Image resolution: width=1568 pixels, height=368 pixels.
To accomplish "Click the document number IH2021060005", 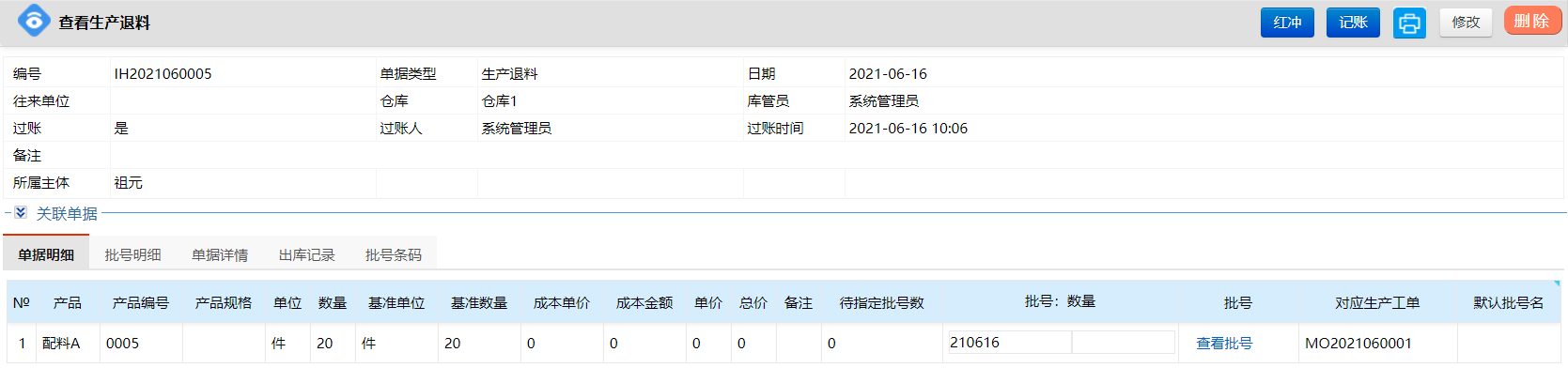I will point(163,74).
